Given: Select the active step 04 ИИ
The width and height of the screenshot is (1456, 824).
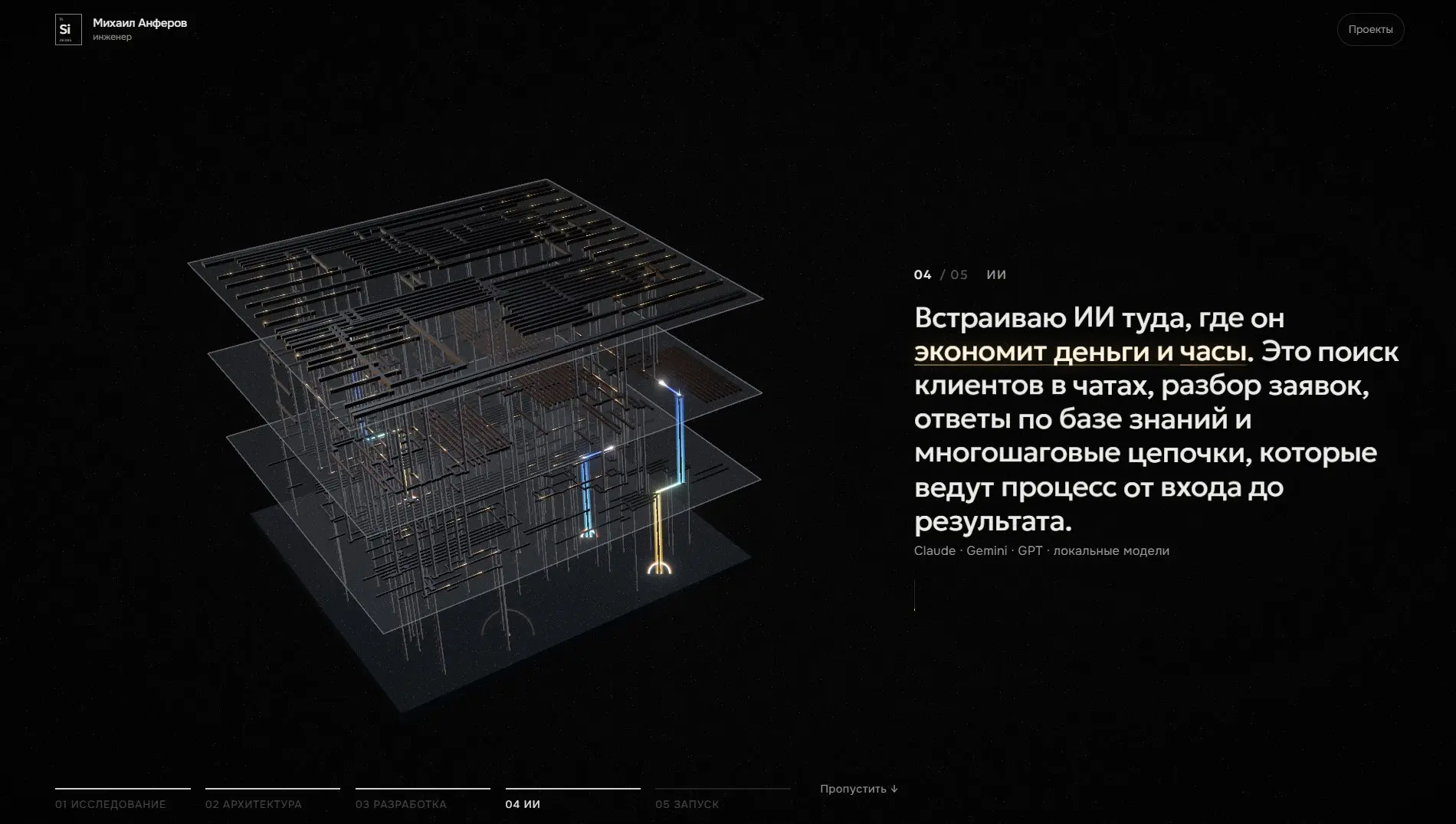Looking at the screenshot, I should [x=523, y=804].
